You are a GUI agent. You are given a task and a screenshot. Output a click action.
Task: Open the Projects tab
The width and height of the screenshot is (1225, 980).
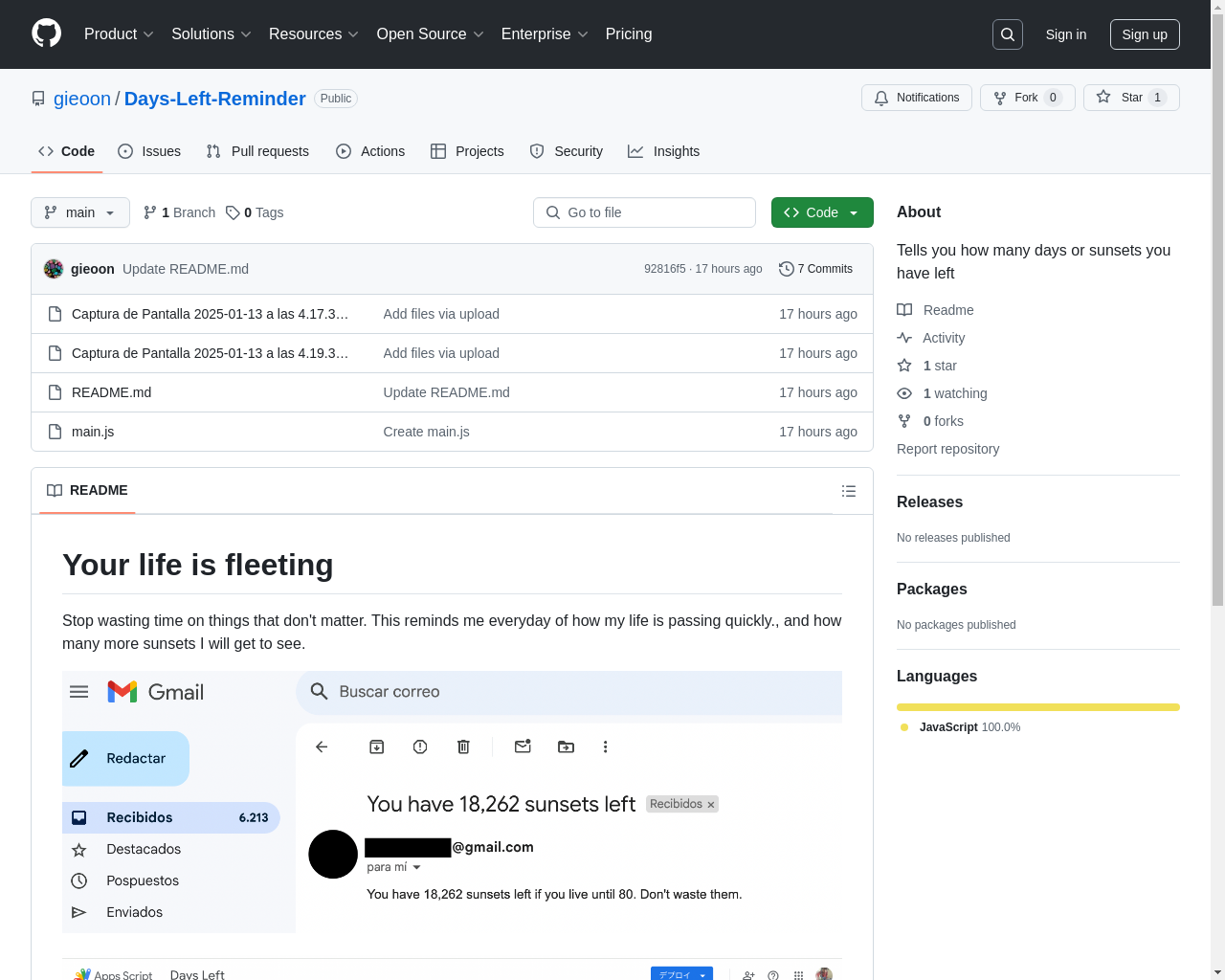coord(467,151)
